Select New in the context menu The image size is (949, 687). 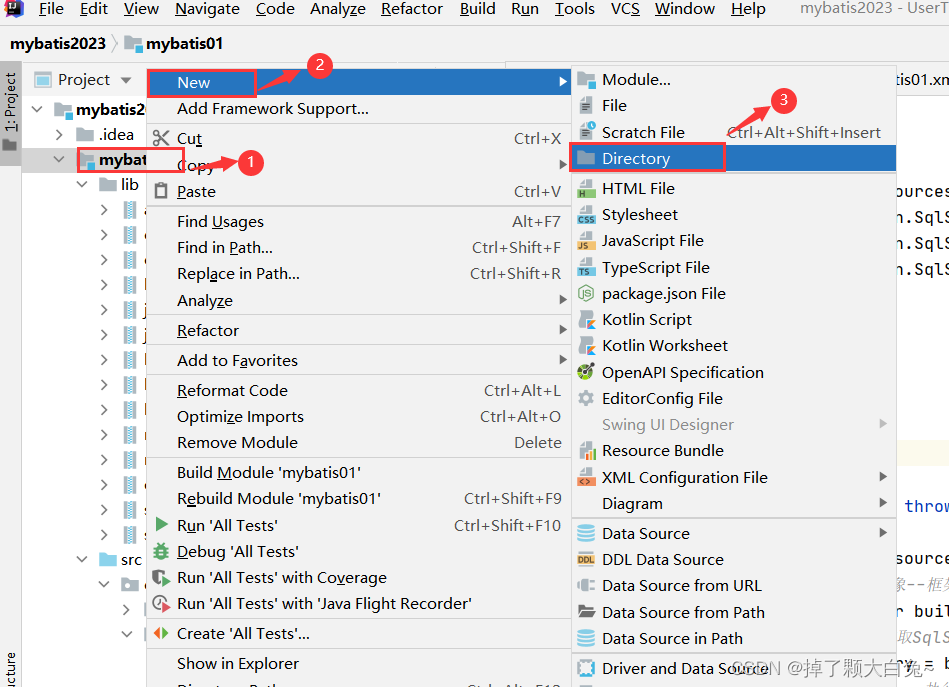click(359, 82)
